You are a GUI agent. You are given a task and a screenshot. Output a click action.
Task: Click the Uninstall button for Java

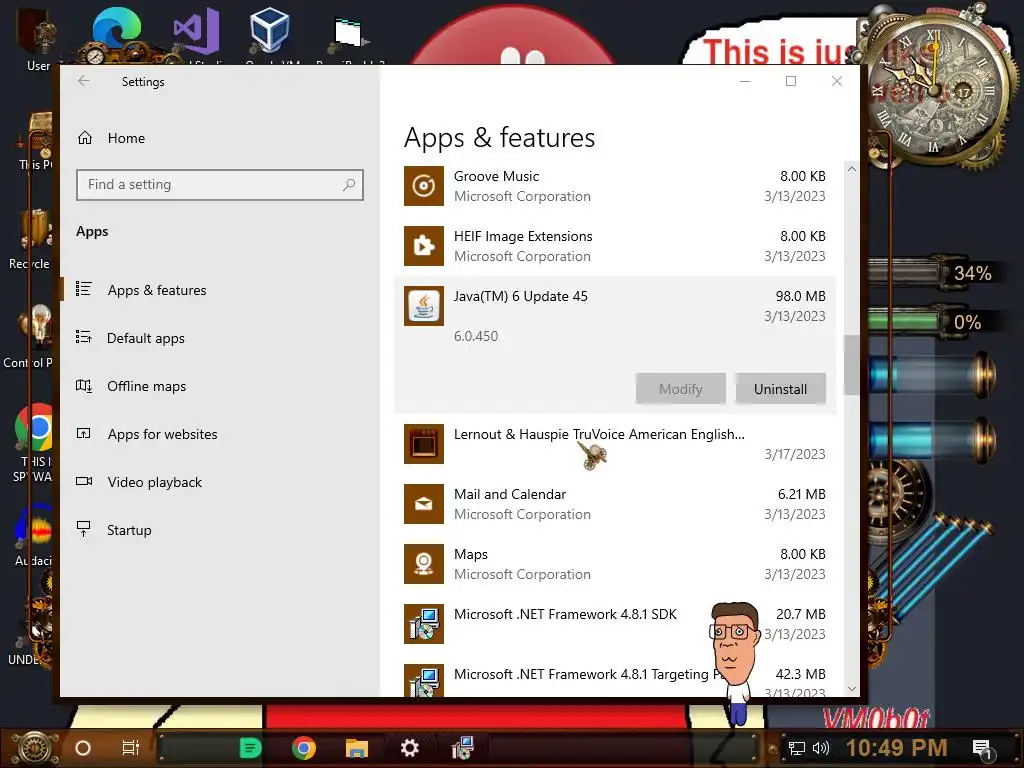[780, 389]
